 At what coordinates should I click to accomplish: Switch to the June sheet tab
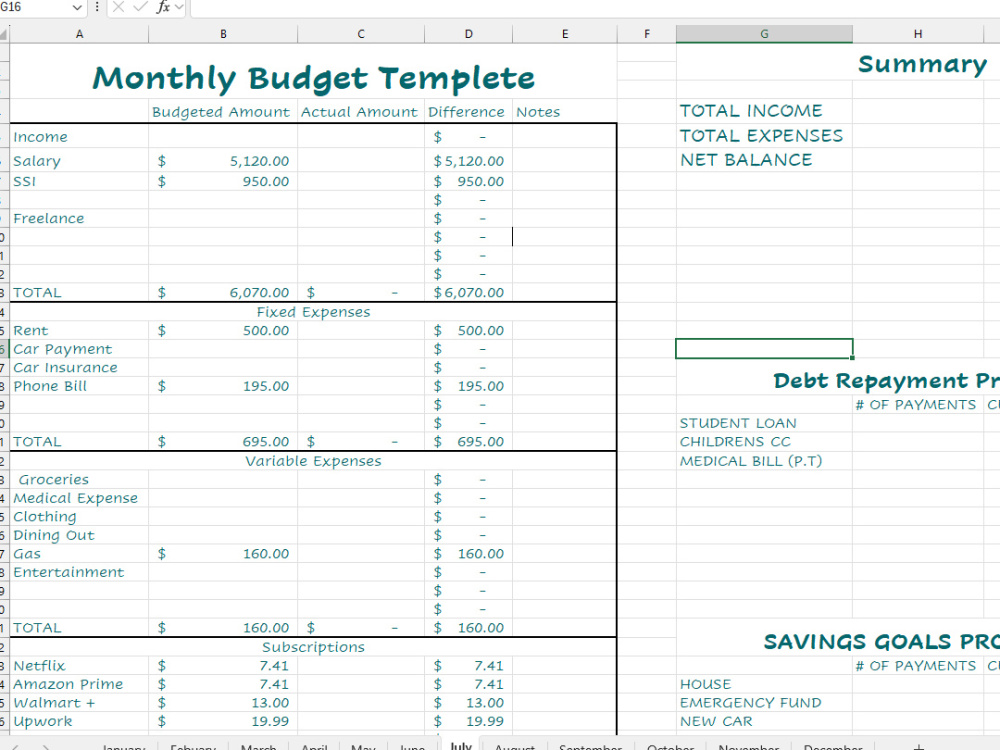[x=412, y=745]
